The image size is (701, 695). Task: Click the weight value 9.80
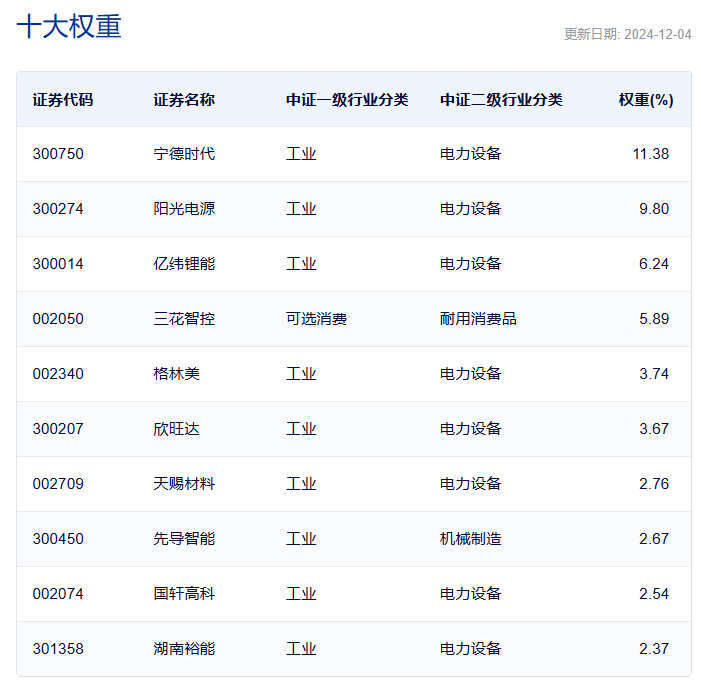[x=654, y=209]
